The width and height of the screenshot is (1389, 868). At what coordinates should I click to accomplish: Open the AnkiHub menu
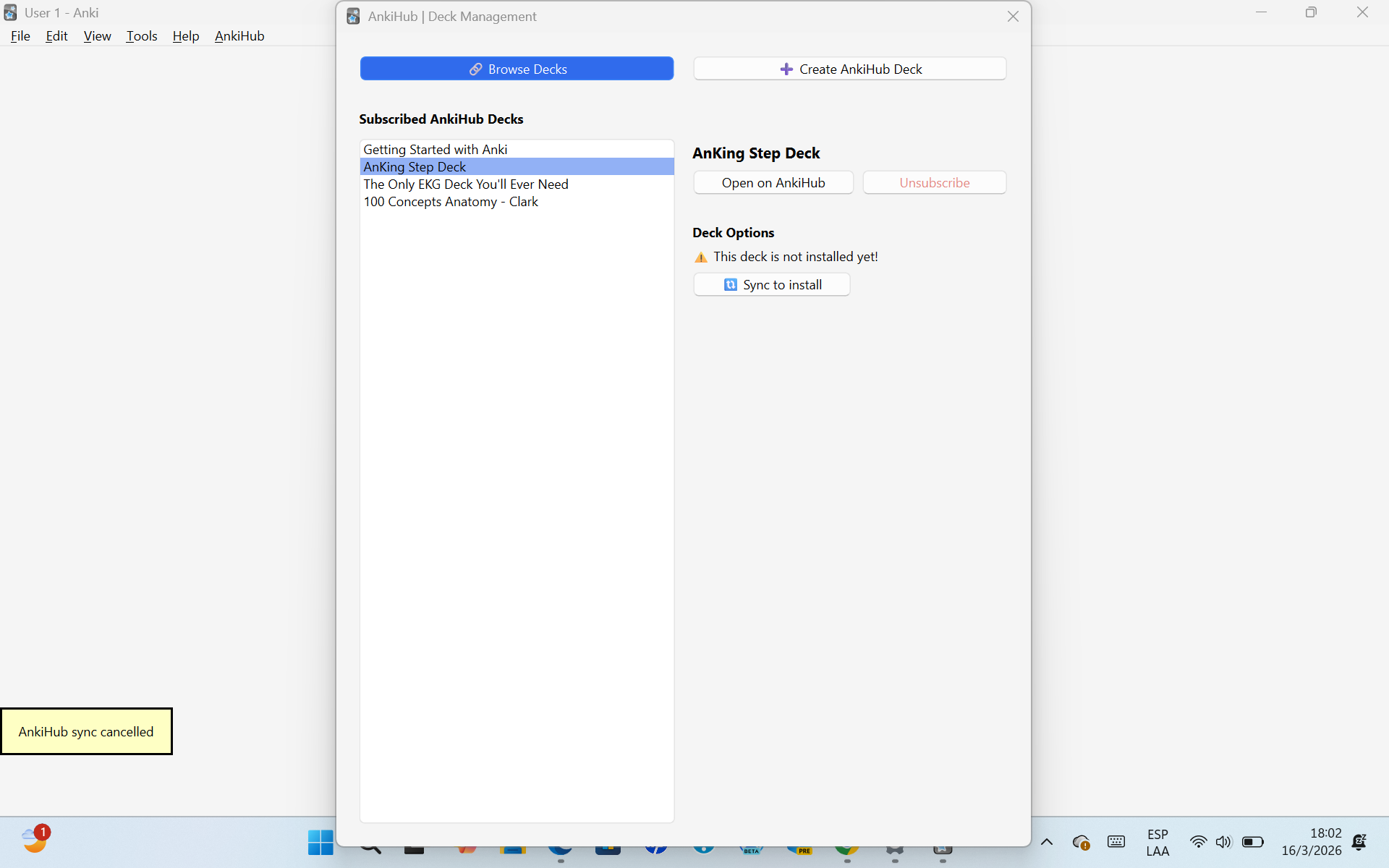(x=239, y=35)
